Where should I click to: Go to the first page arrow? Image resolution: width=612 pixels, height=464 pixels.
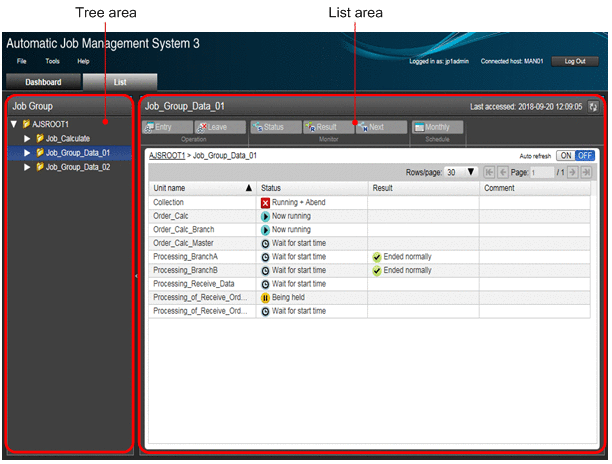[x=489, y=172]
